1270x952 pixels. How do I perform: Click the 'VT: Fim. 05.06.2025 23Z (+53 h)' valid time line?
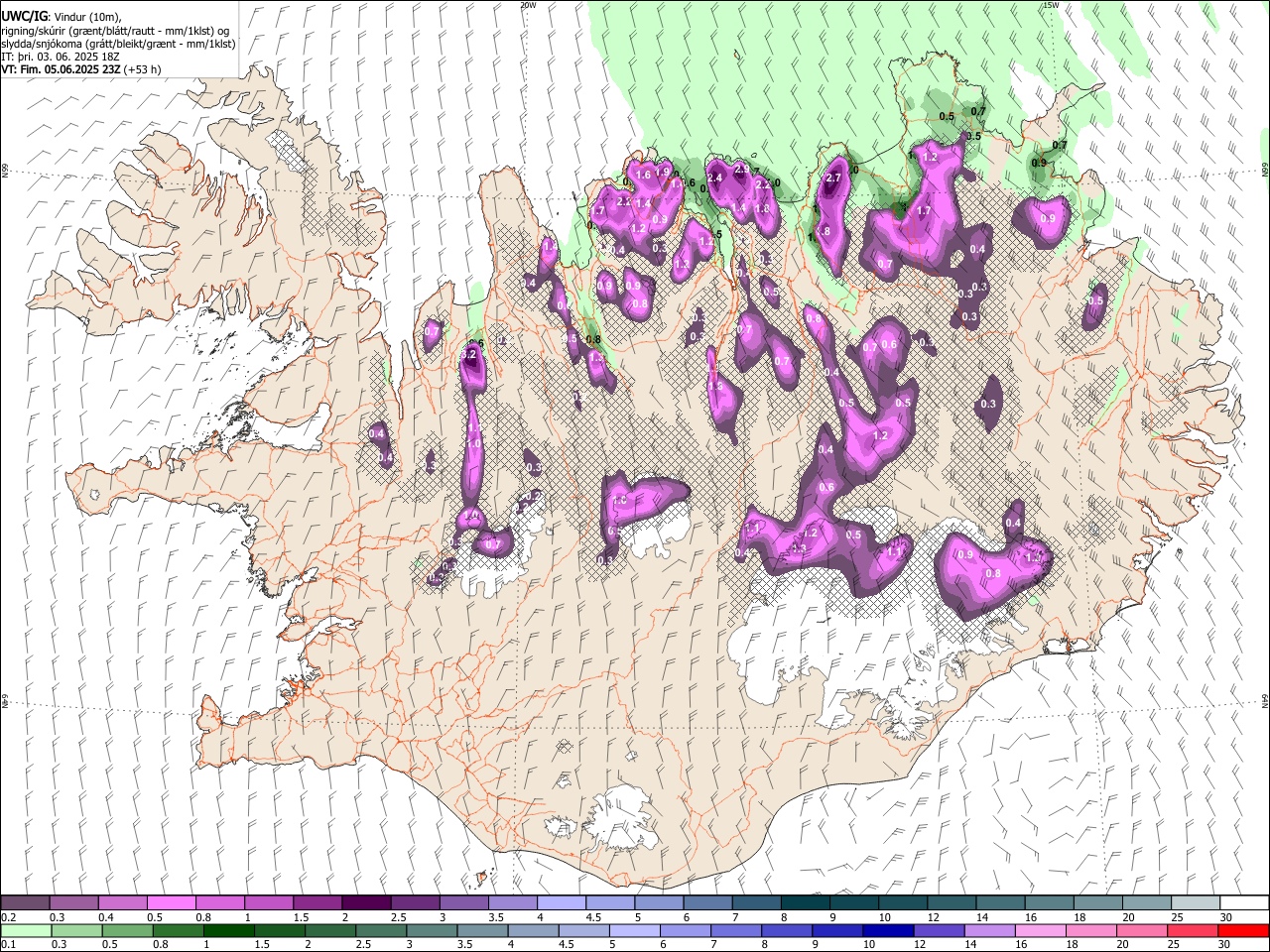coord(80,69)
